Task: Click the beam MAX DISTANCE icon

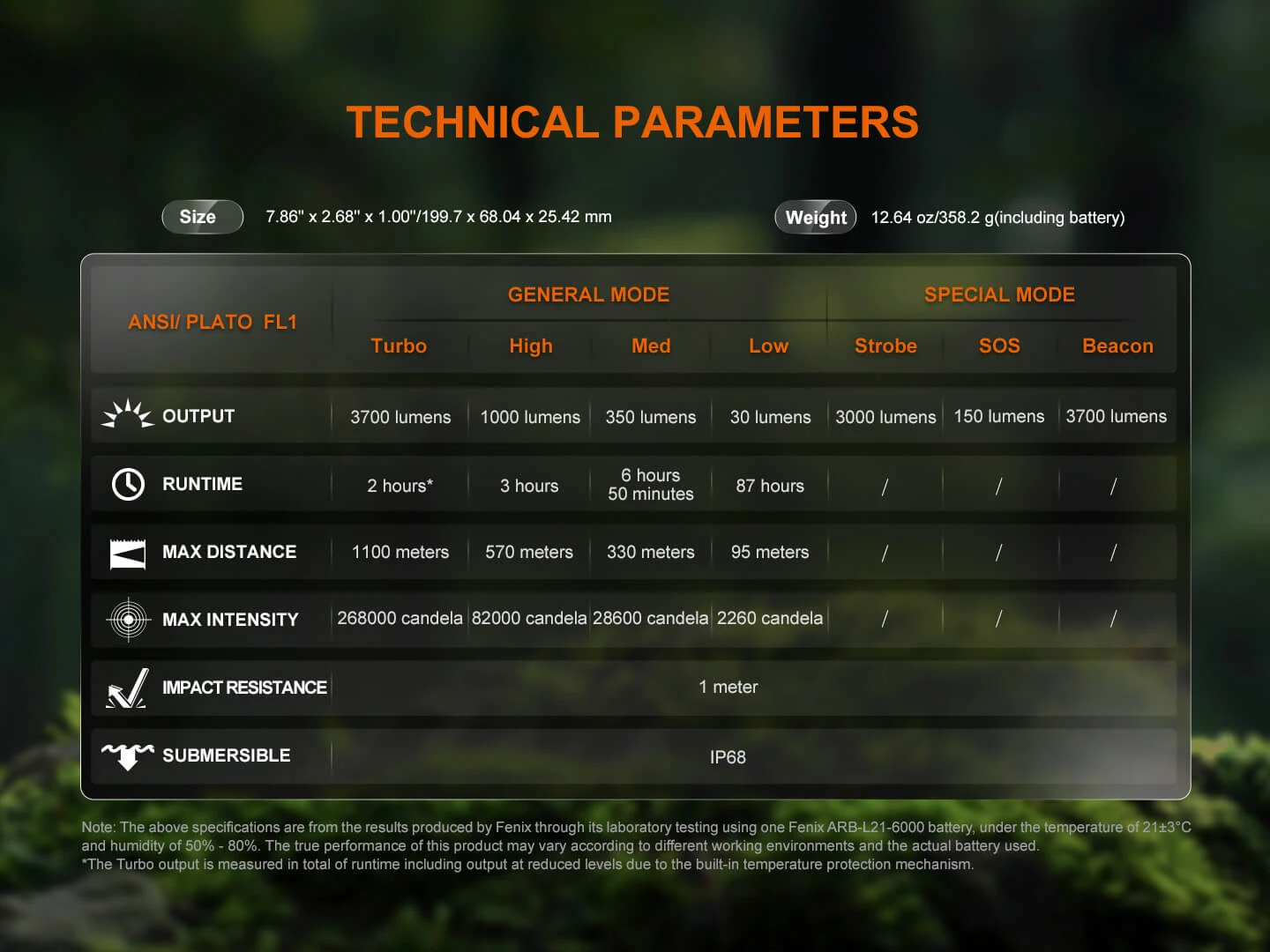Action: [x=128, y=552]
